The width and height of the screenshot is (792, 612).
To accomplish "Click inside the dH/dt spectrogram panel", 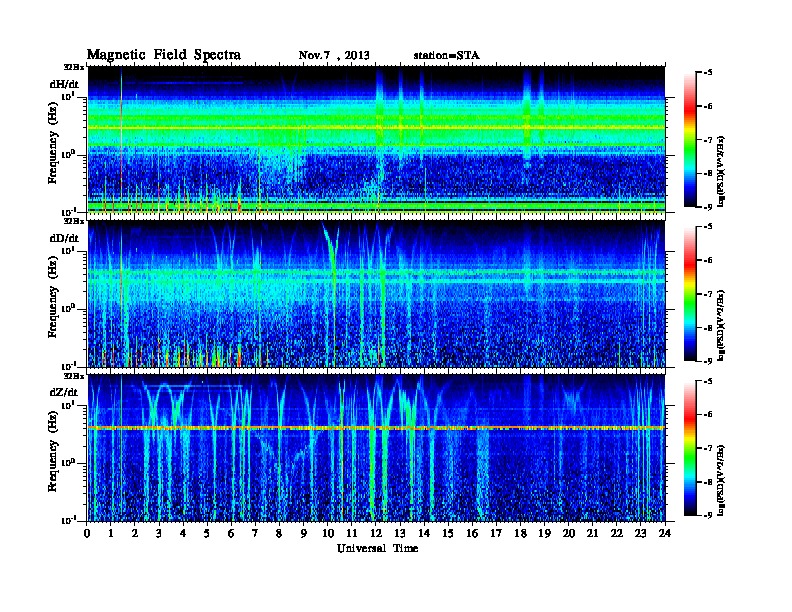I will 376,140.
